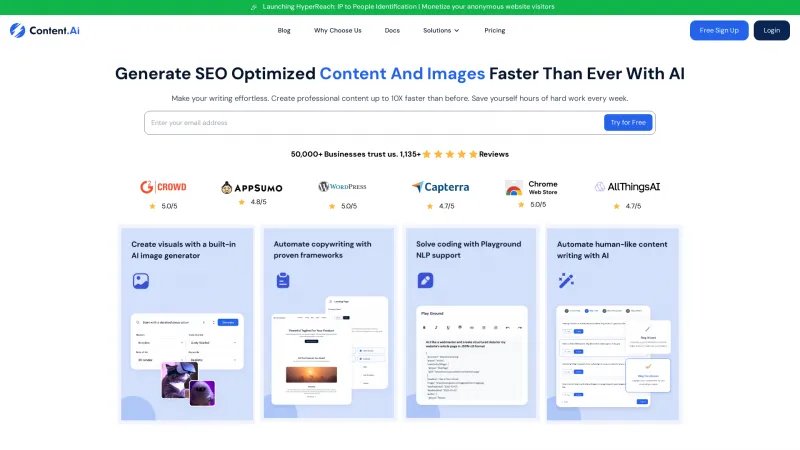Click the Chrome Web Store logo
Viewport: 800px width, 450px height.
click(531, 187)
